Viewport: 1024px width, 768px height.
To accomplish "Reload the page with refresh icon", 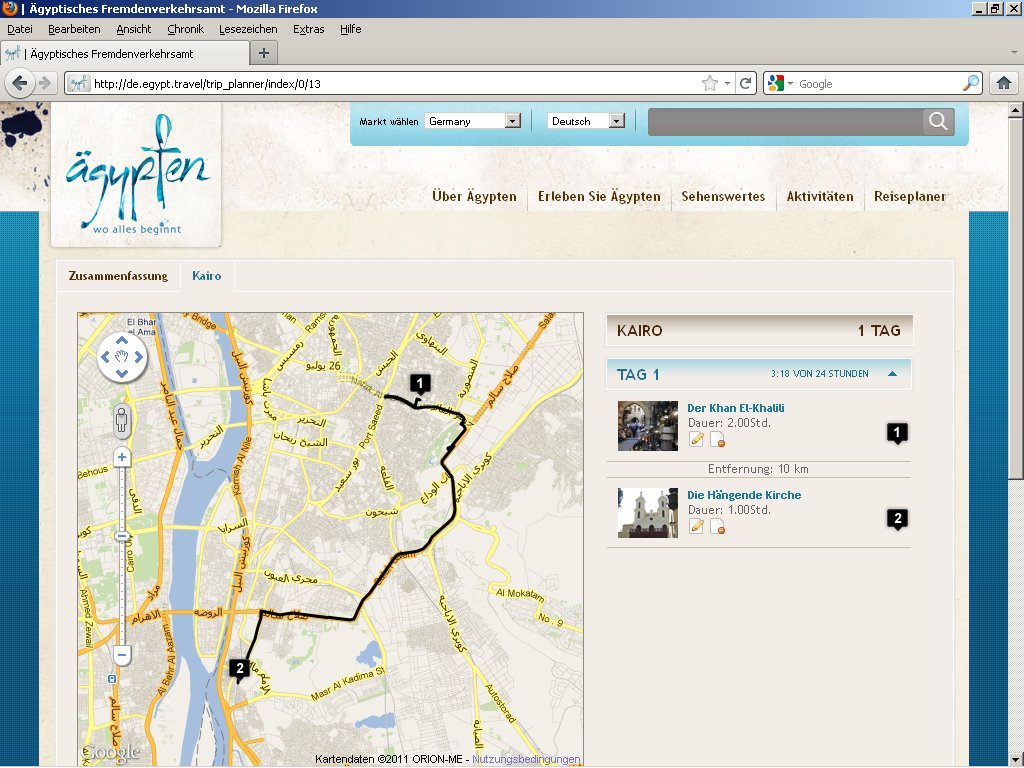I will tap(745, 84).
